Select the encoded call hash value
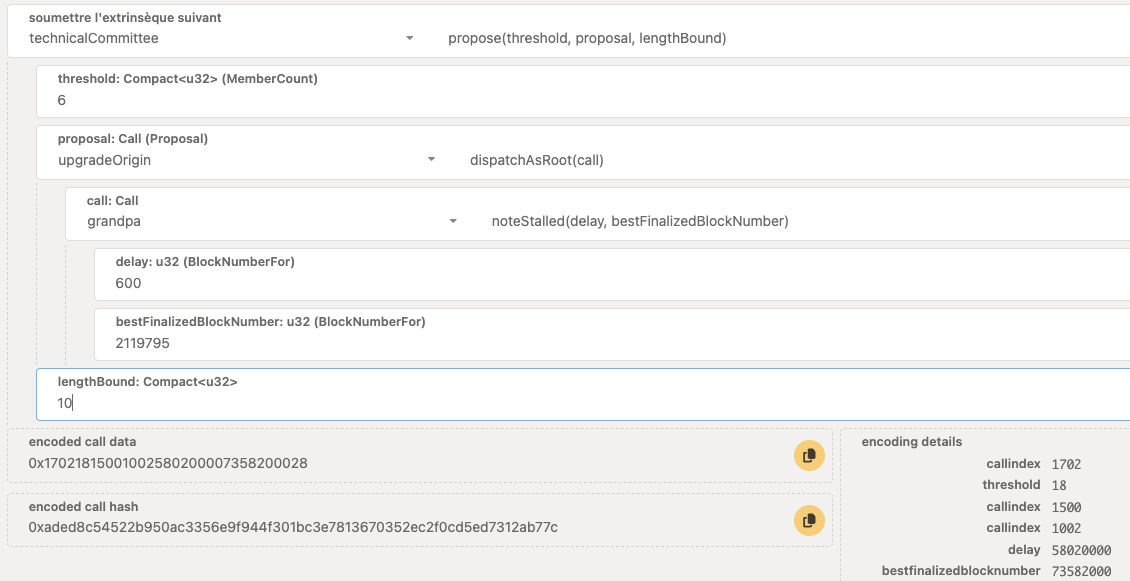Screen dimensions: 1130x581 pos(293,527)
